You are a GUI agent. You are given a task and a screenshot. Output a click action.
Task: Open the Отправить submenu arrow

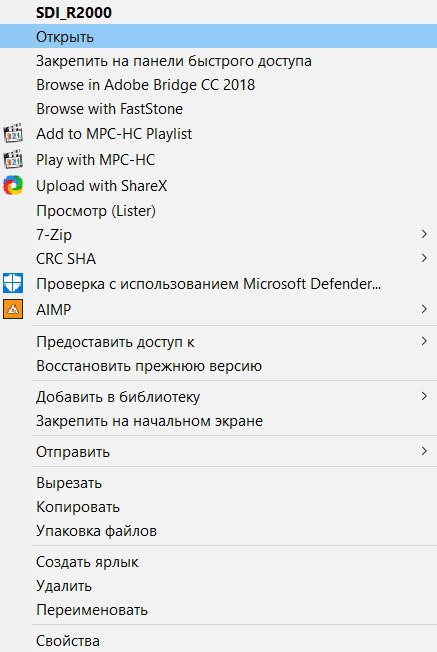point(424,451)
